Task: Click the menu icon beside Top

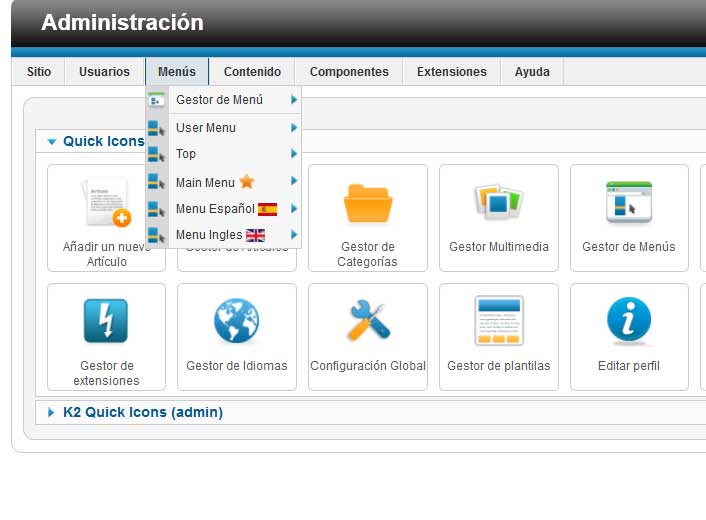Action: pyautogui.click(x=157, y=154)
